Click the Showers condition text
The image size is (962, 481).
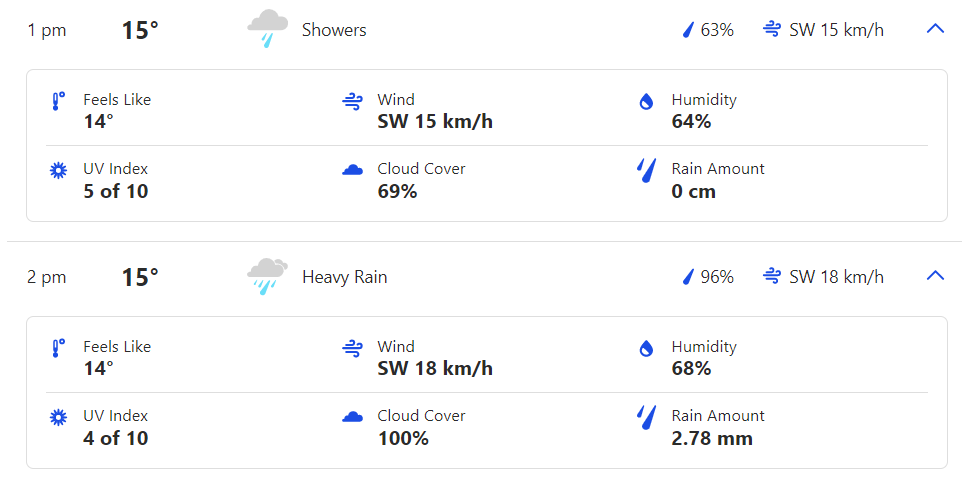coord(334,30)
